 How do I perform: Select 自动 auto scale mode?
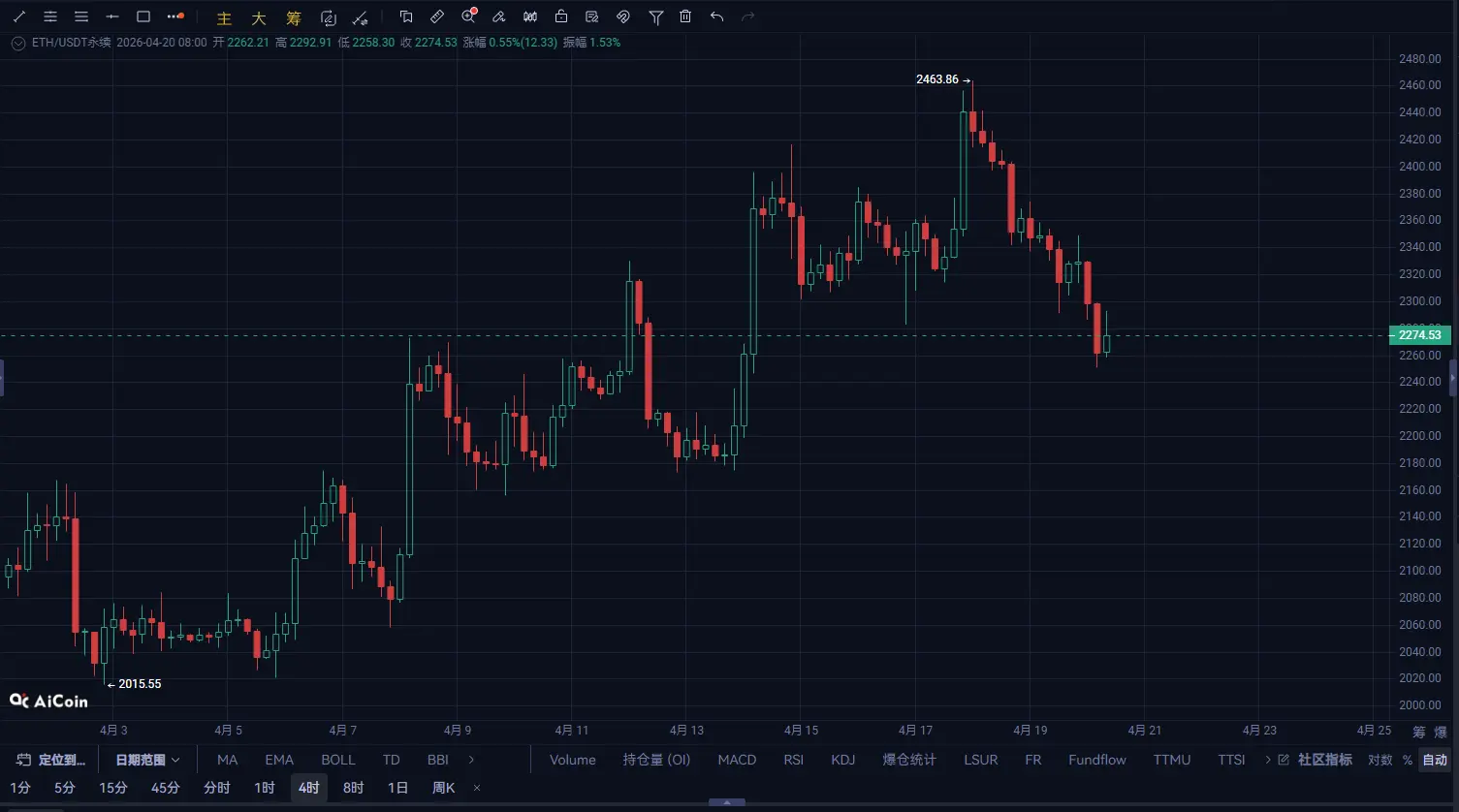coord(1435,760)
